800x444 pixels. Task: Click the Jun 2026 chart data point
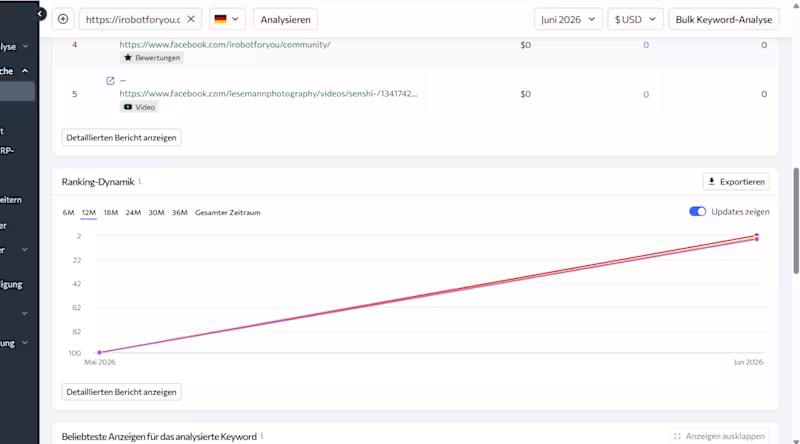pyautogui.click(x=757, y=237)
